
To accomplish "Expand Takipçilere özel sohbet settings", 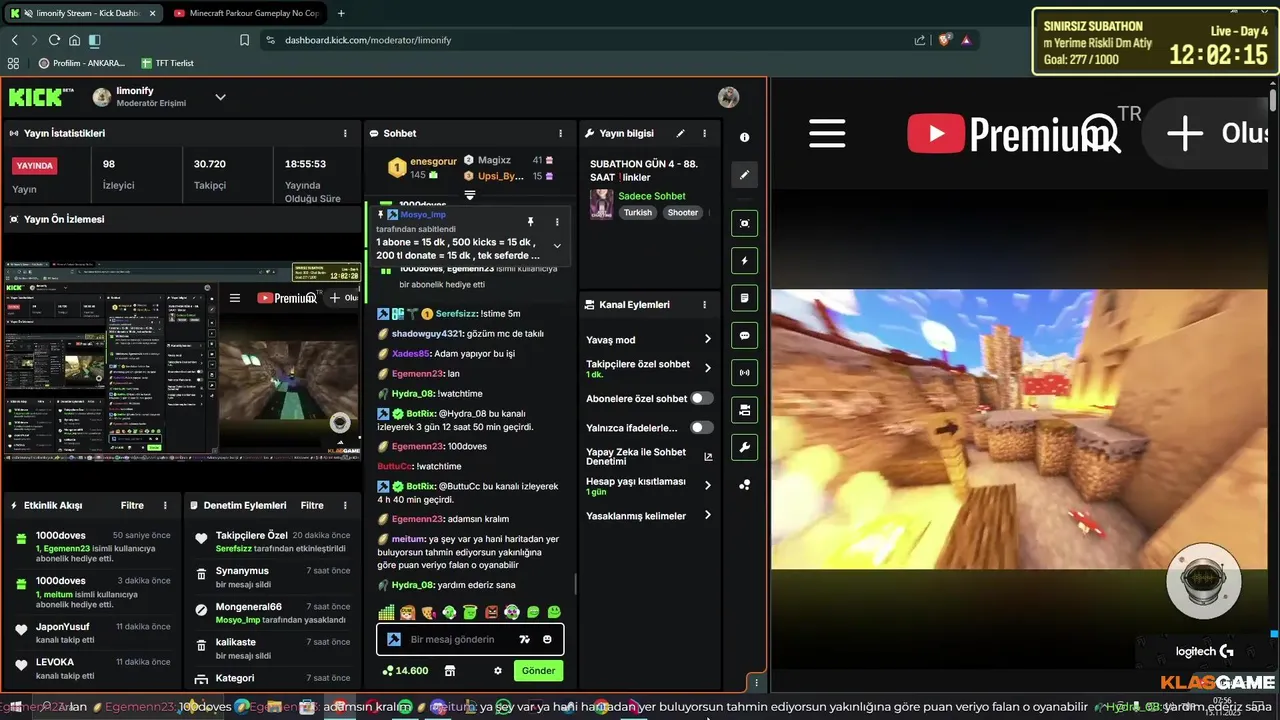I will 707,368.
